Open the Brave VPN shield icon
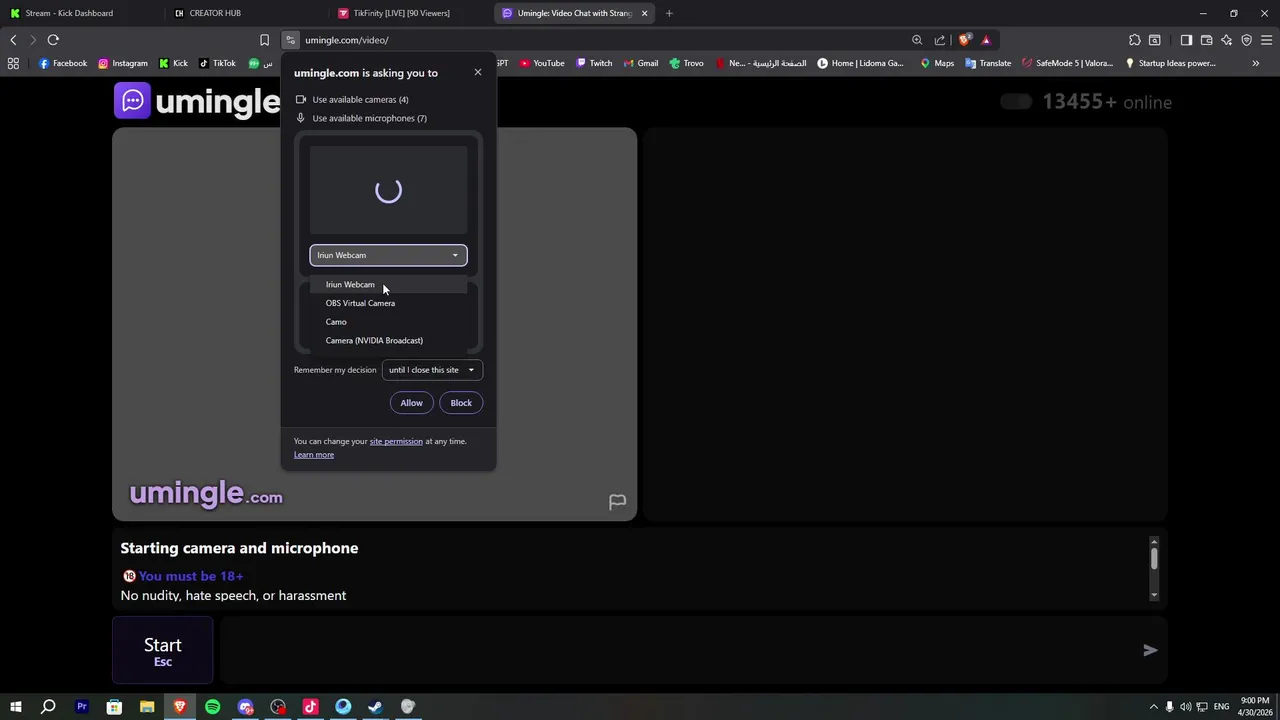Viewport: 1280px width, 720px height. pos(1246,40)
